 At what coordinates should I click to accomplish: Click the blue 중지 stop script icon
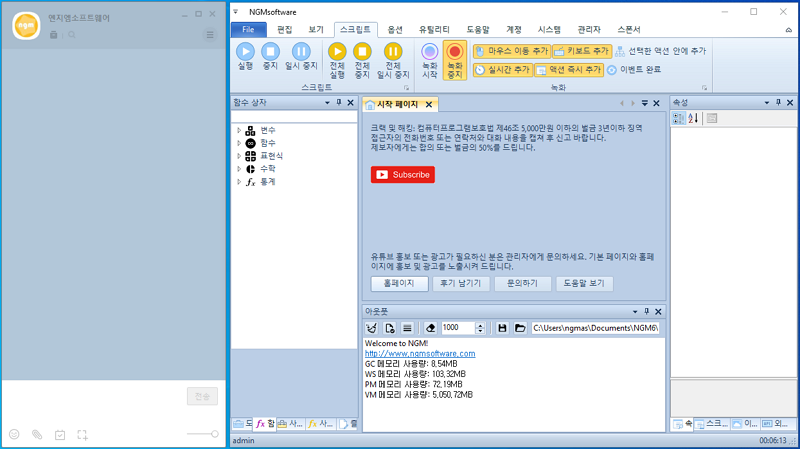[x=270, y=52]
